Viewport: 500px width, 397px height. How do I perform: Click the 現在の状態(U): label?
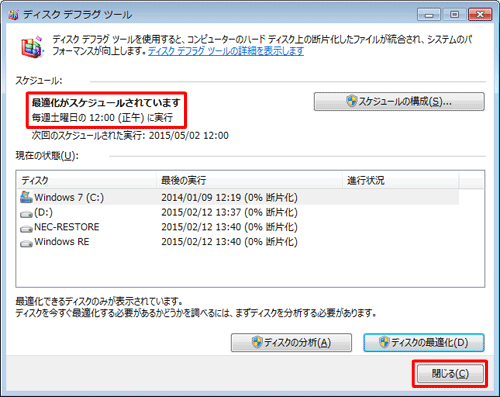pos(47,156)
